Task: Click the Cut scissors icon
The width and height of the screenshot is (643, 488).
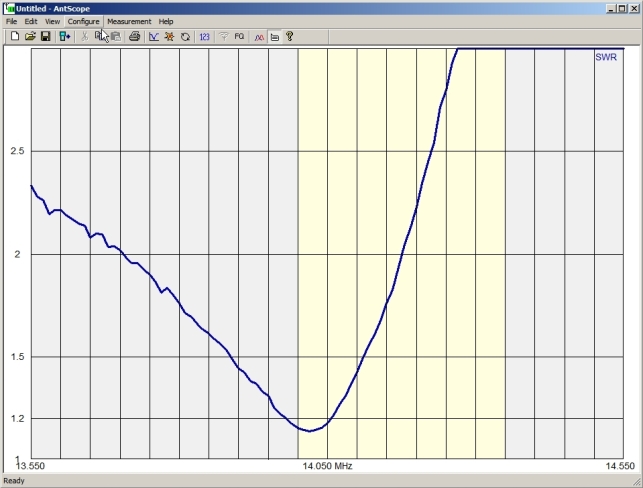Action: coord(84,36)
